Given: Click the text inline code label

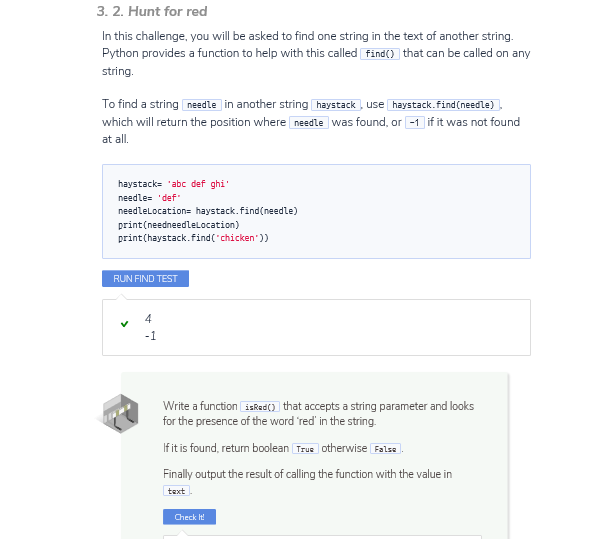Looking at the screenshot, I should pos(176,491).
